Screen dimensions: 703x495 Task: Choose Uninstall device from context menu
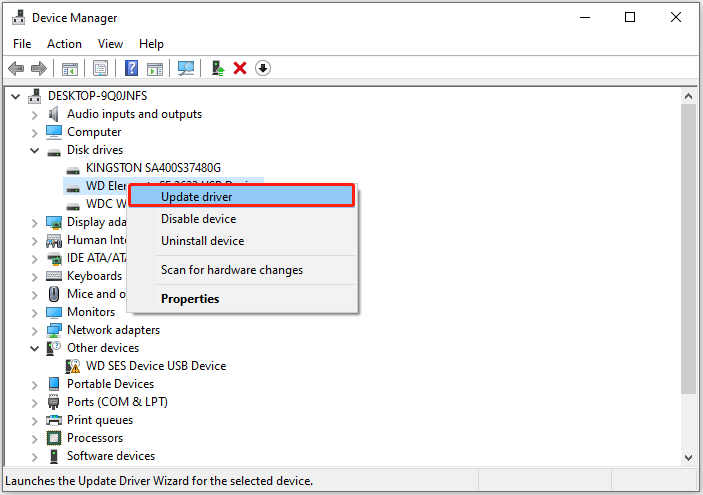pyautogui.click(x=242, y=241)
